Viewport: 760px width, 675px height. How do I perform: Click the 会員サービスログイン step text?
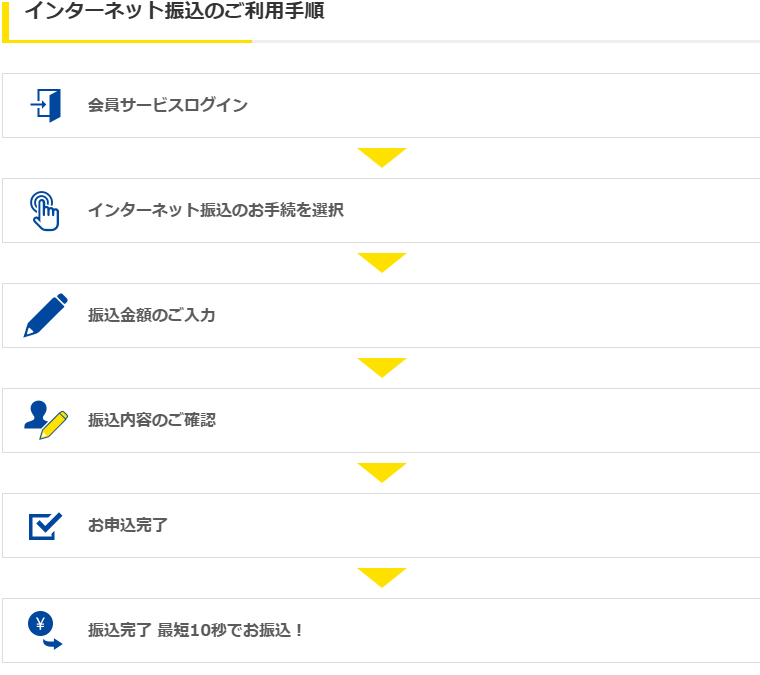pos(168,105)
